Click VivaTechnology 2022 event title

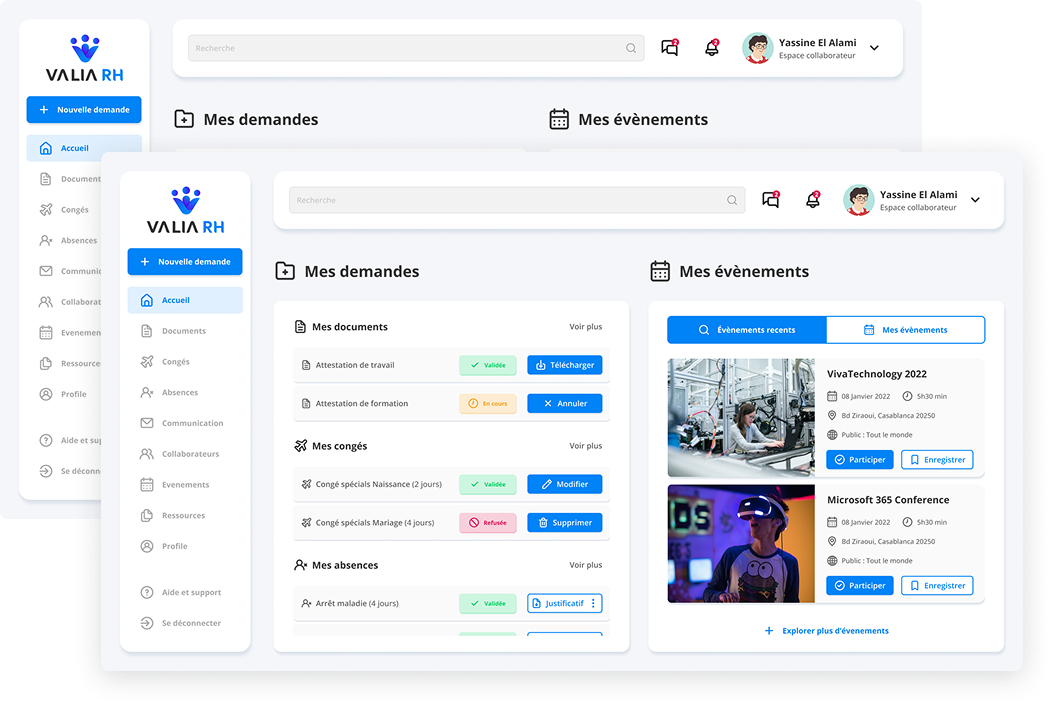pyautogui.click(x=876, y=374)
